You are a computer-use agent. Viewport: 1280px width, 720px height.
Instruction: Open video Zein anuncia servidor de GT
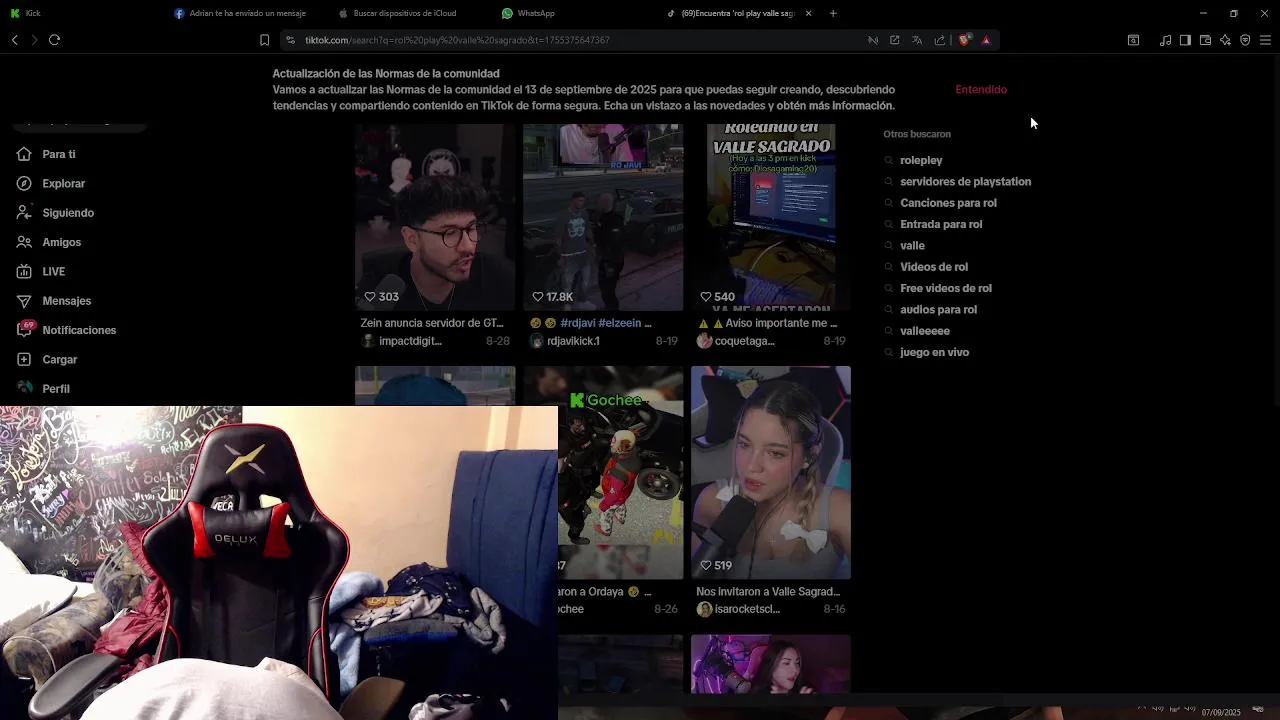coord(435,217)
